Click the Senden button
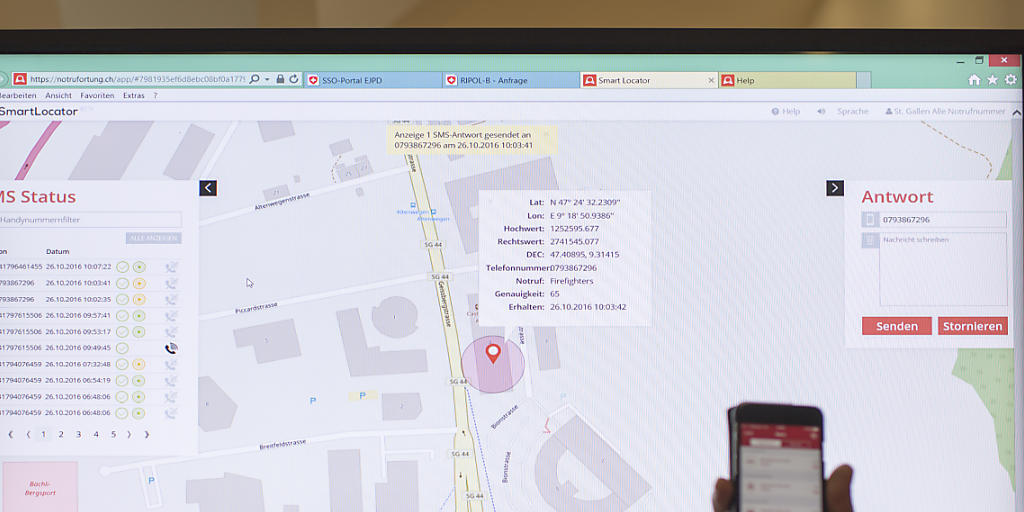 coord(897,326)
